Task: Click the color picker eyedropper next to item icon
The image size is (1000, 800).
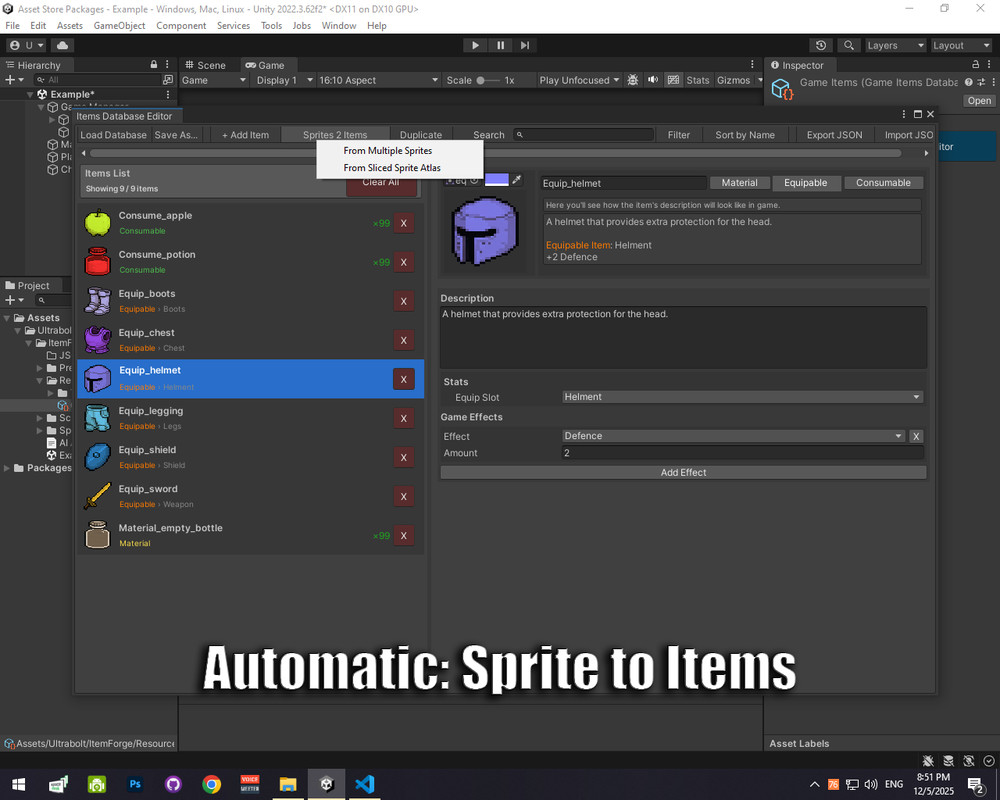Action: (x=517, y=179)
